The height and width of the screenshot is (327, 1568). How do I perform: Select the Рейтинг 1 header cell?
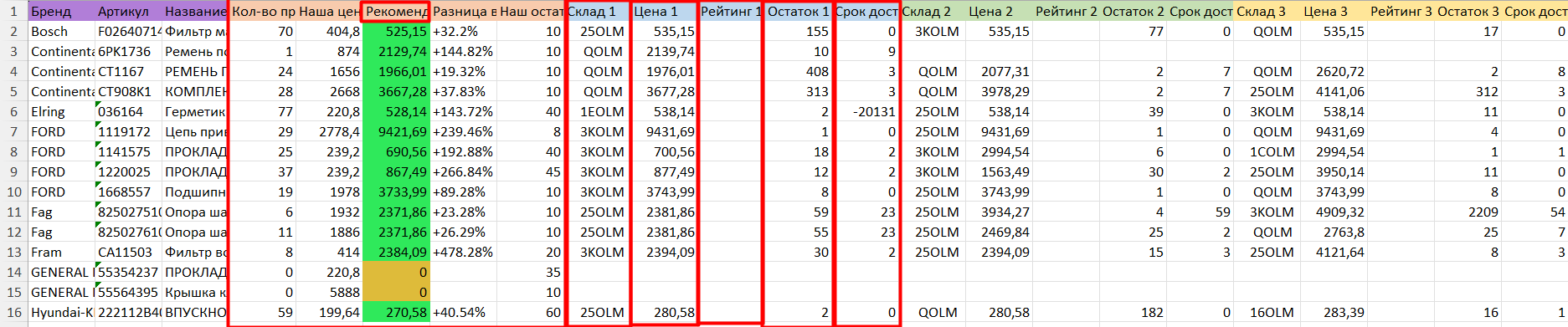pyautogui.click(x=731, y=12)
